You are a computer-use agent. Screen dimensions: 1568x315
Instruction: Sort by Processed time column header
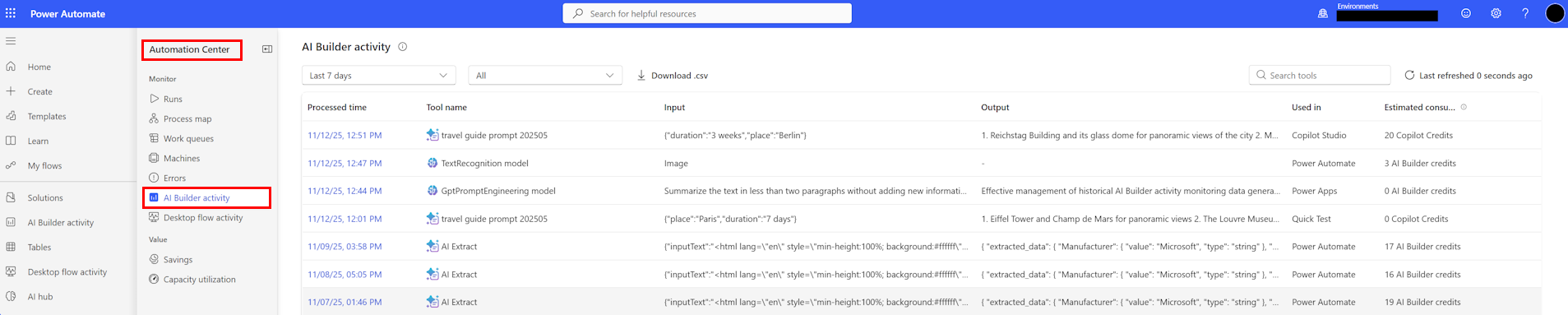[337, 107]
